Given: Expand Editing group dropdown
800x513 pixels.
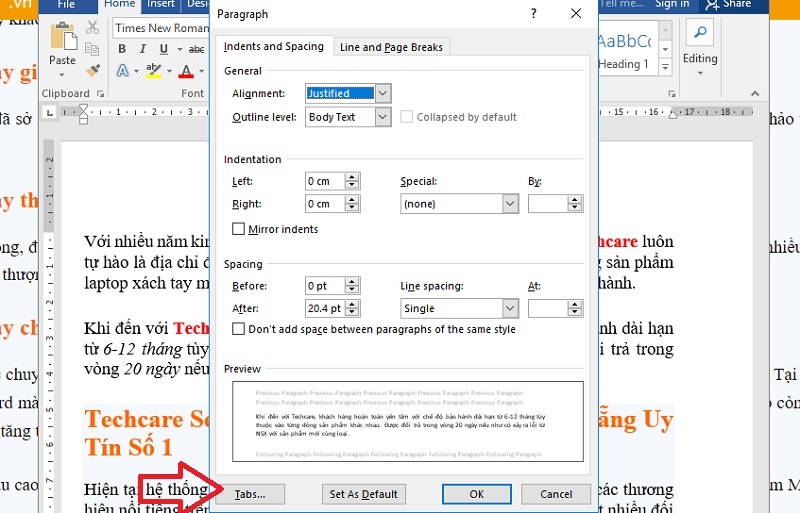Looking at the screenshot, I should pos(700,73).
